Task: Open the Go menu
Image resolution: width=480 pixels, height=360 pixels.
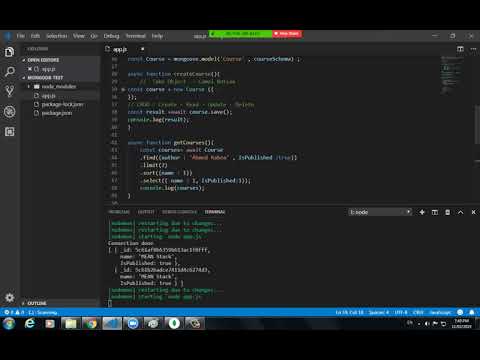Action: pyautogui.click(x=94, y=36)
